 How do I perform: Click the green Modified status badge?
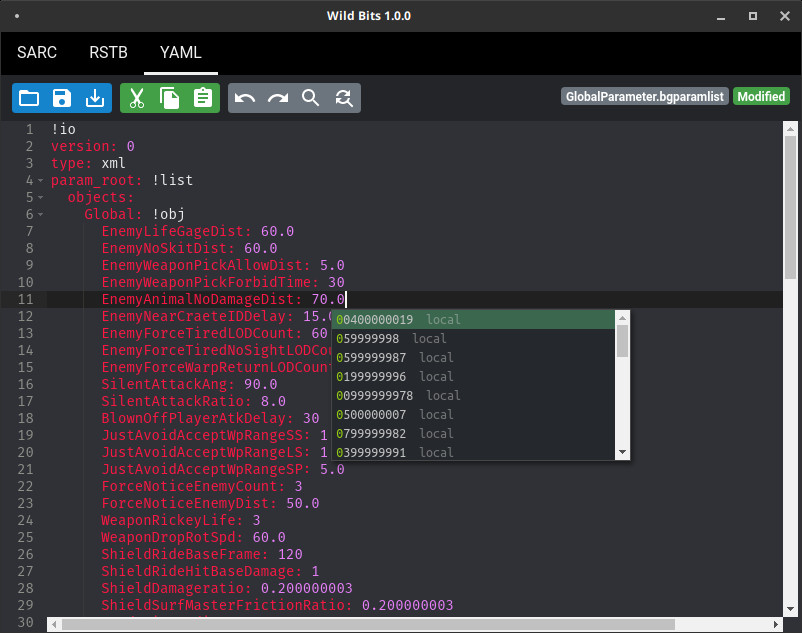pyautogui.click(x=761, y=97)
